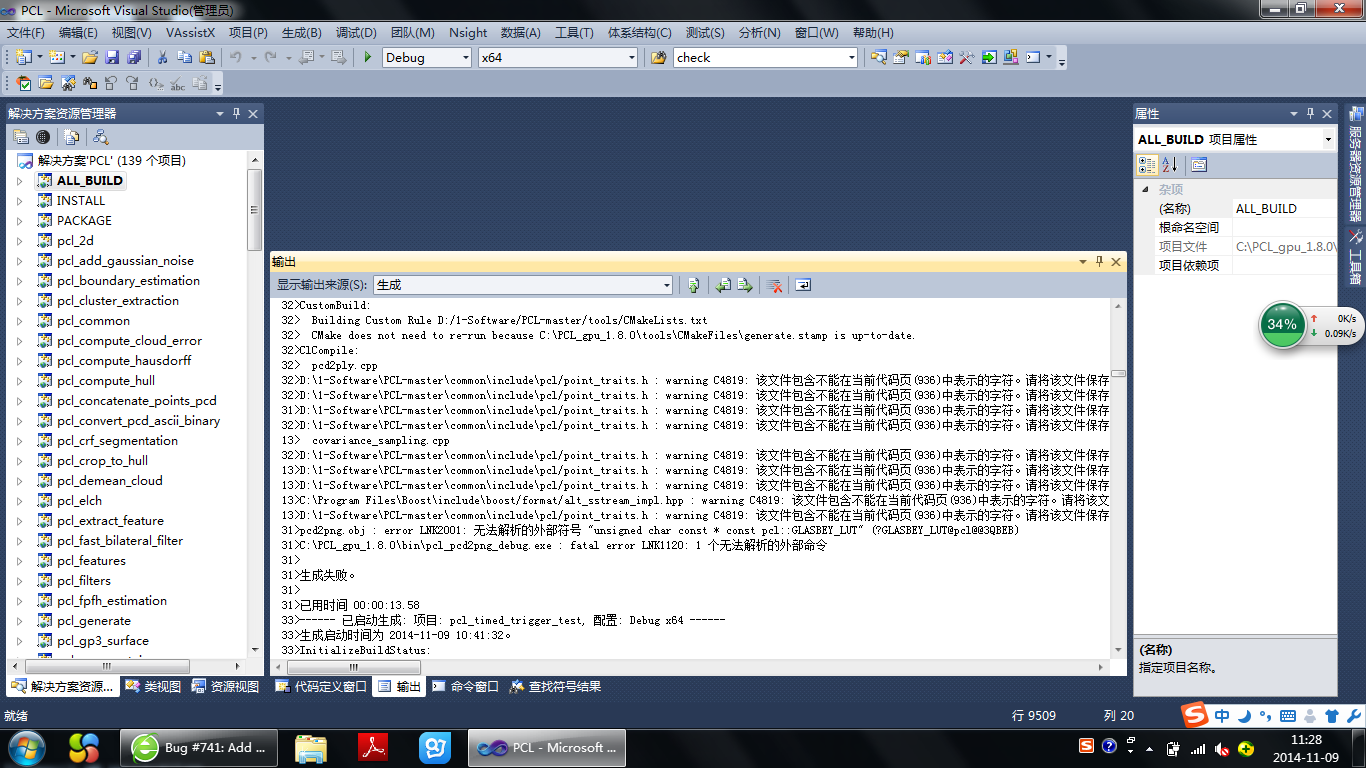This screenshot has width=1366, height=768.
Task: Expand the ALL_BUILD project node
Action: pyautogui.click(x=19, y=181)
